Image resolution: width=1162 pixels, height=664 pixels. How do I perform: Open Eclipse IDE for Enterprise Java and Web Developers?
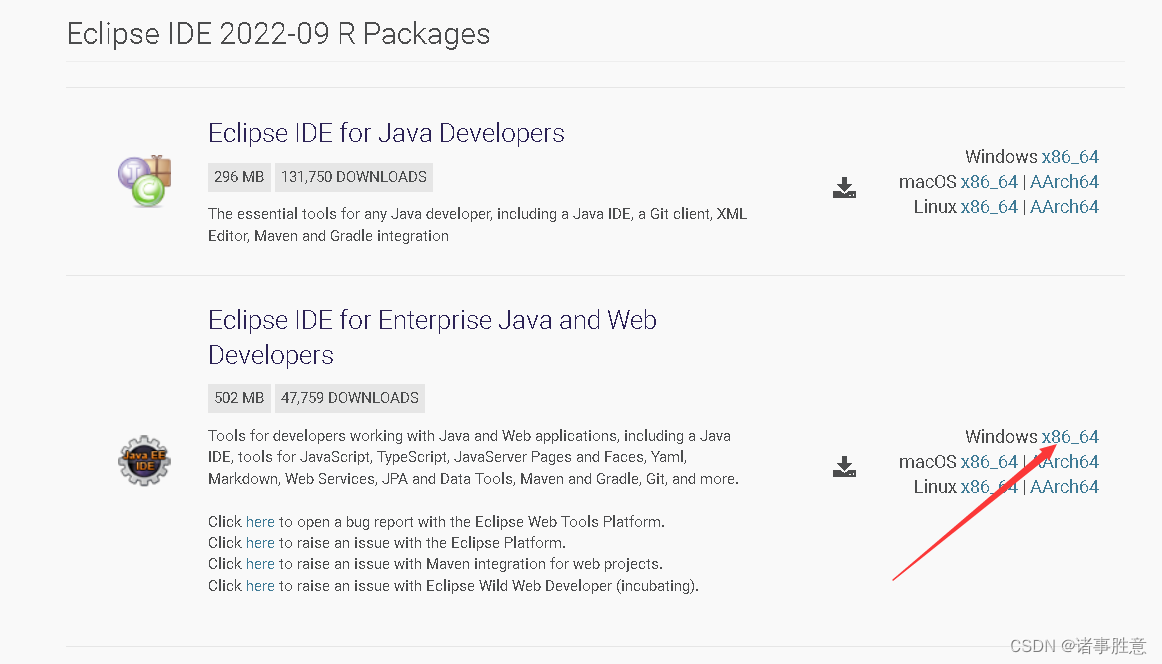point(432,337)
